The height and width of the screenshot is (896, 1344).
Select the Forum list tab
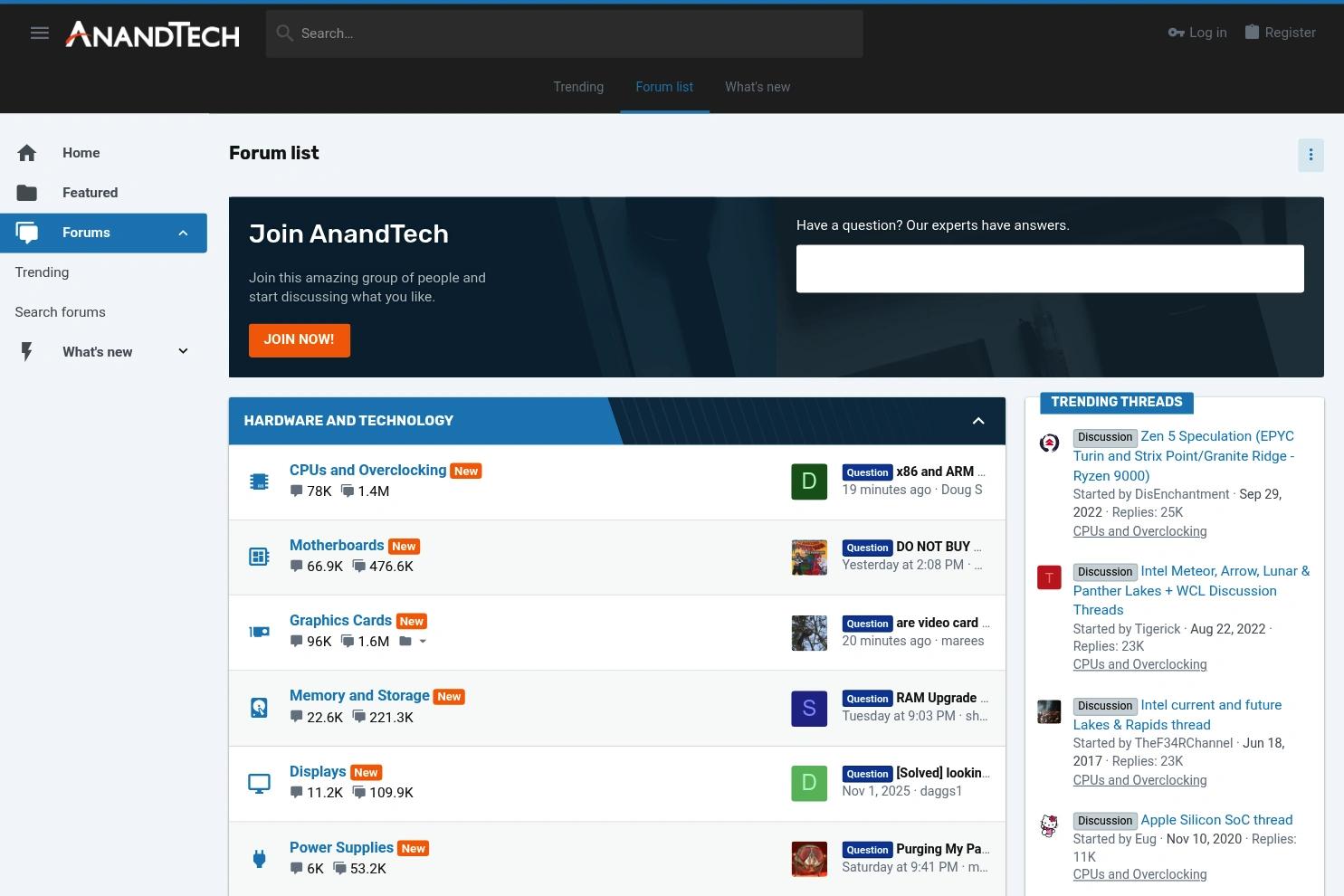pos(664,87)
